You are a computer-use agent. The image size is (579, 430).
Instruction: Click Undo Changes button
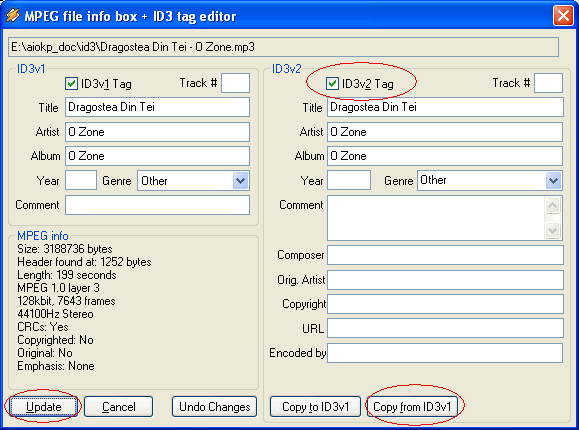coord(215,407)
